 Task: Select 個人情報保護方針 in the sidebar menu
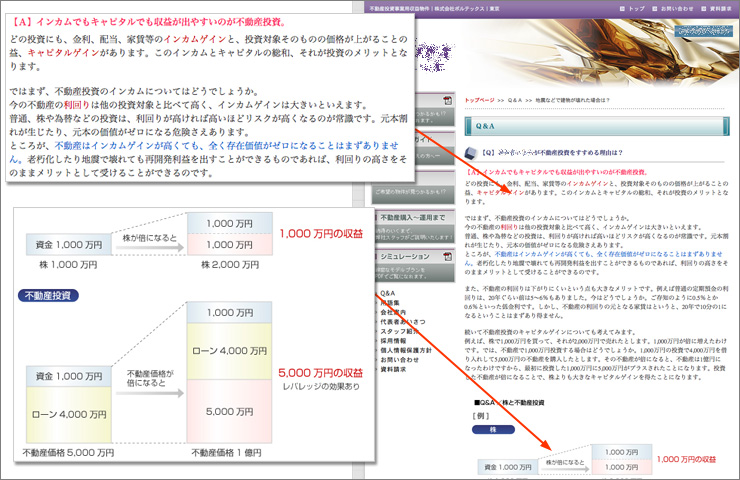406,350
